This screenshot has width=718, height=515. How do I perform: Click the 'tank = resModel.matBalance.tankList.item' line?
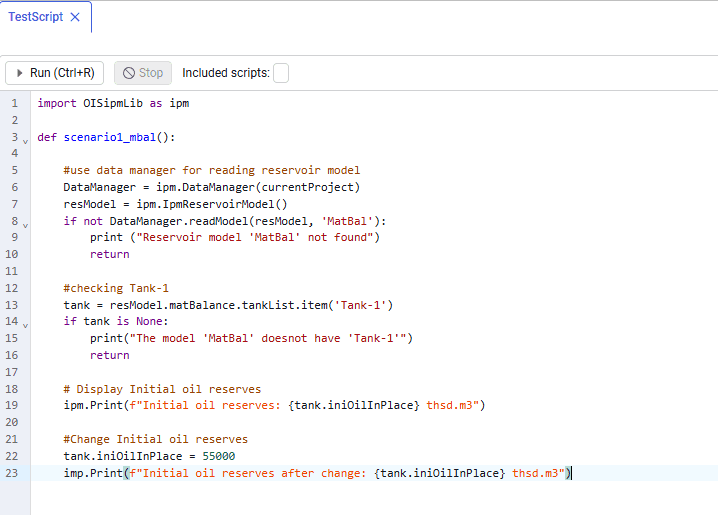[x=228, y=305]
